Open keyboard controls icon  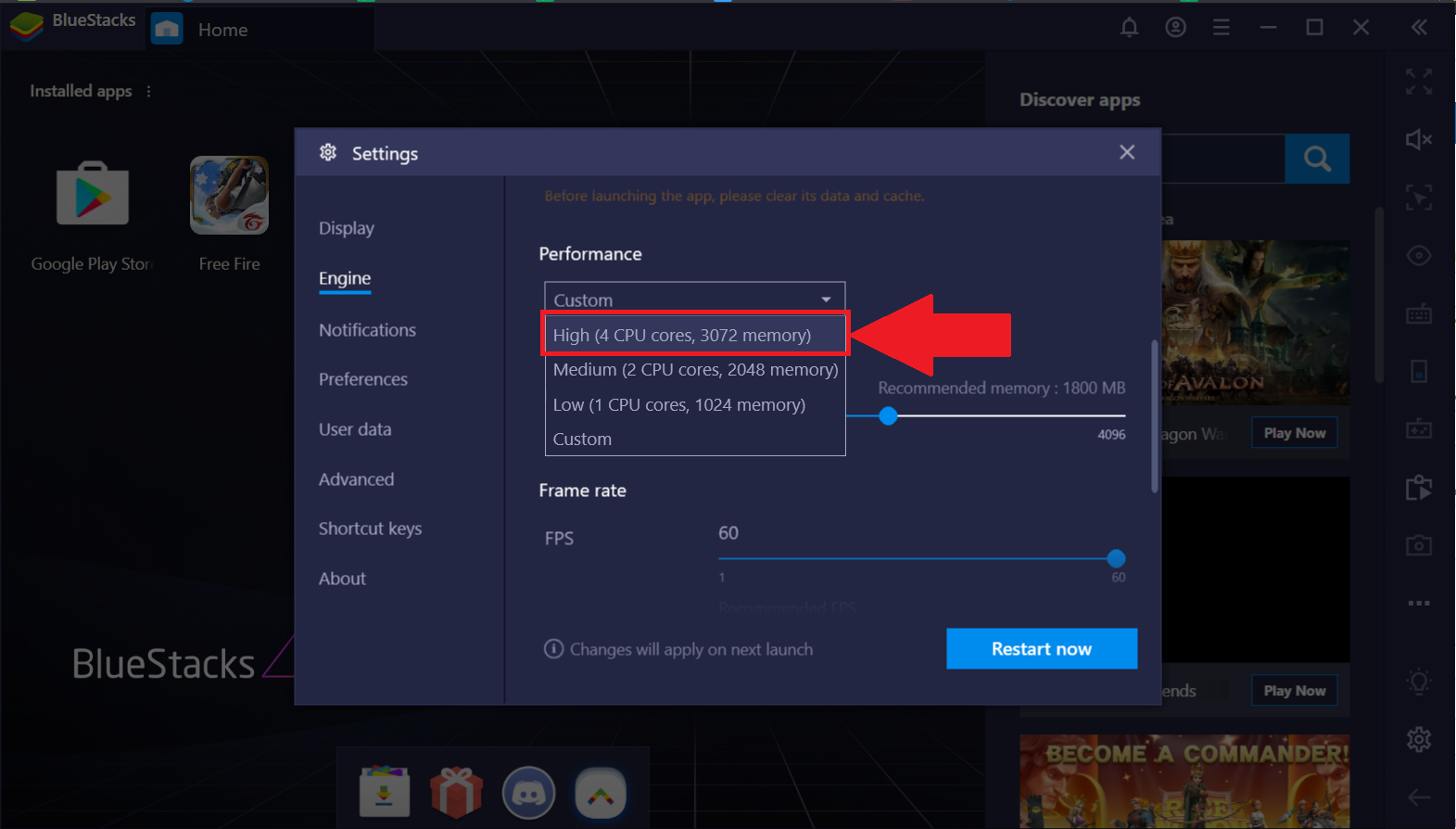[x=1419, y=314]
